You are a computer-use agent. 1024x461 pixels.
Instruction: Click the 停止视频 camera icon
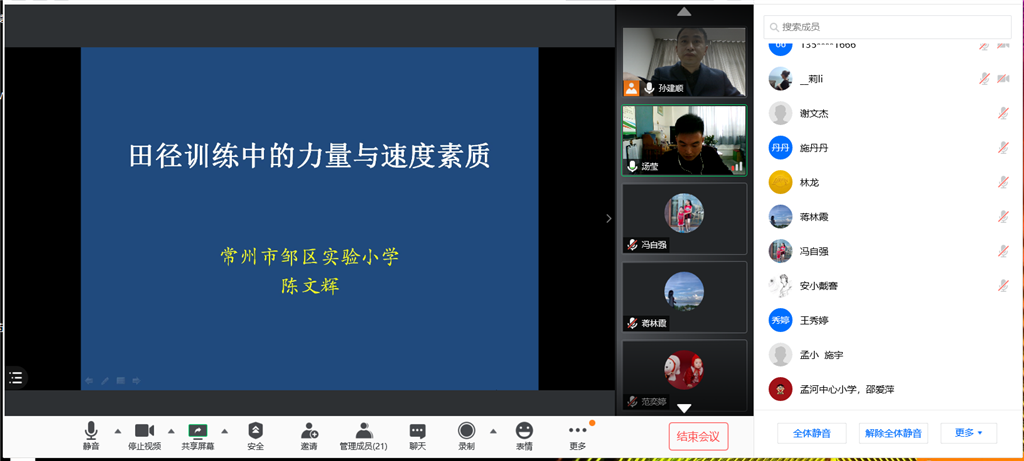[x=144, y=431]
